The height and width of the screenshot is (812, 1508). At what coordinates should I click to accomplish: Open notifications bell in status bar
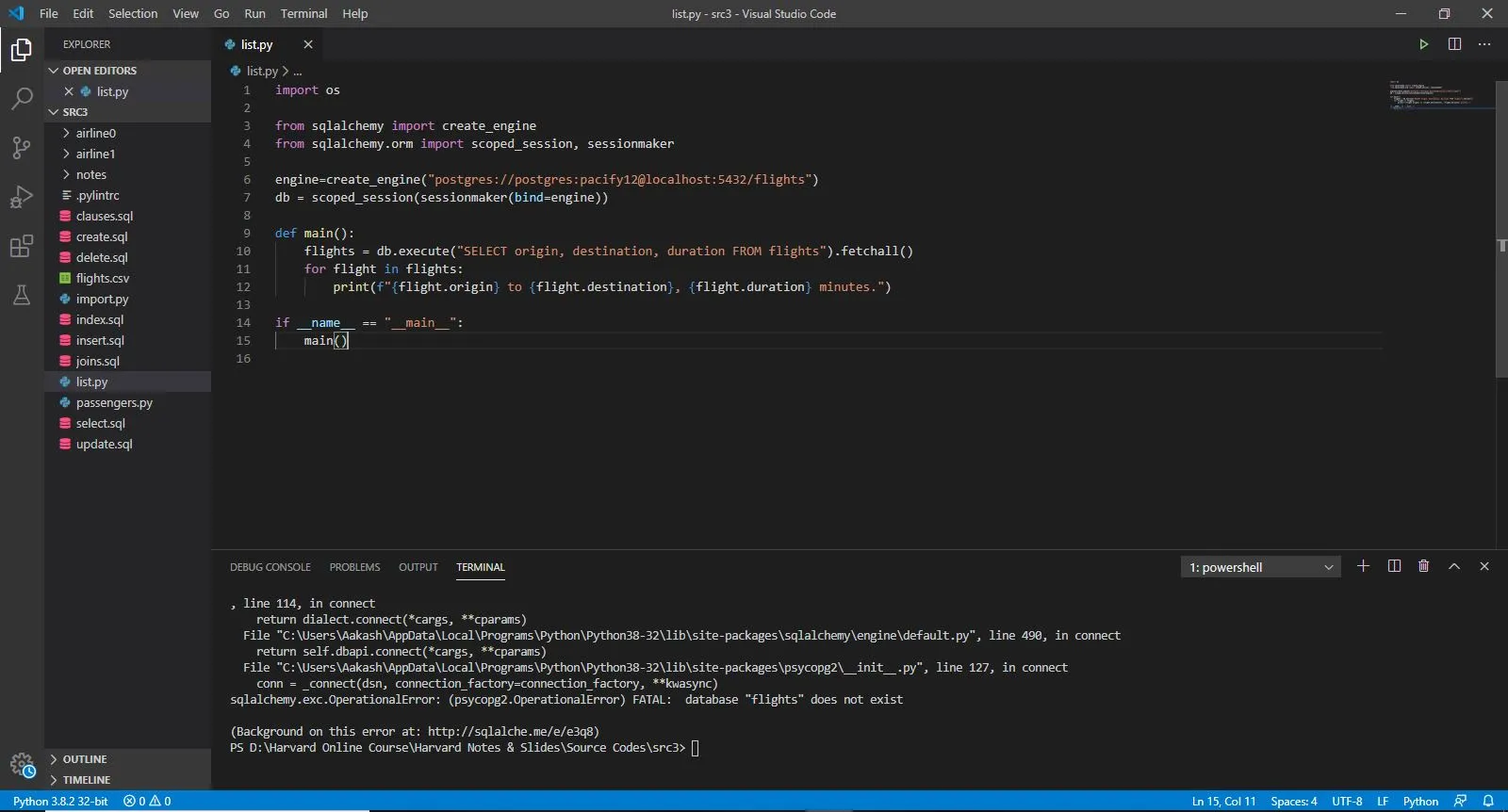[1488, 802]
